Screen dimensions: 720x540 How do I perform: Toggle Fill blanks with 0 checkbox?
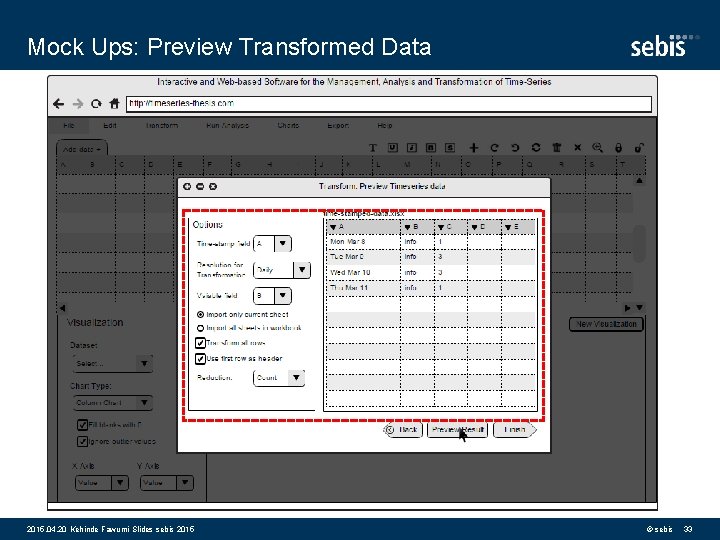82,425
